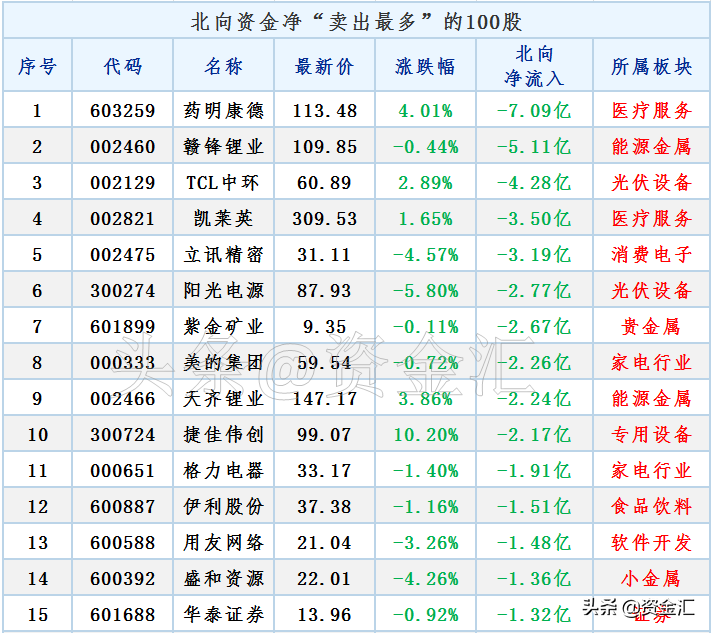Select the name 伊利股份
Screen dimensions: 711x633
tap(224, 507)
